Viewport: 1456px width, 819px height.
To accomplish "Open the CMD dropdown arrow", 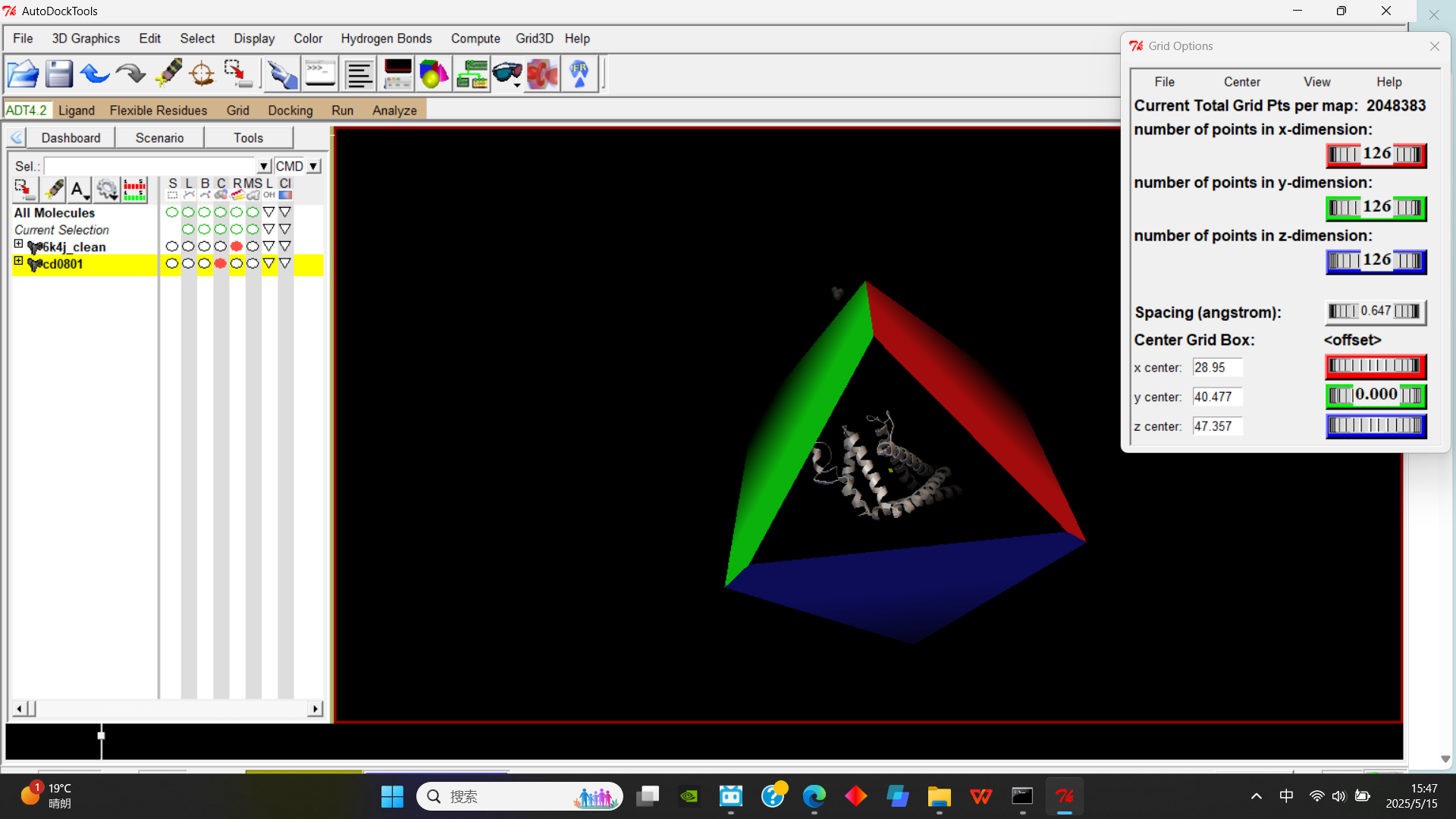I will coord(313,166).
